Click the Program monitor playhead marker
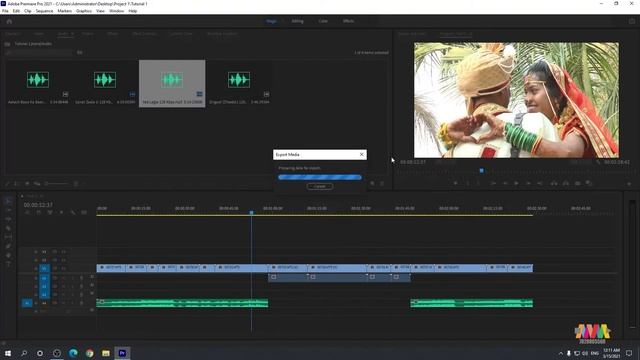 (x=482, y=171)
